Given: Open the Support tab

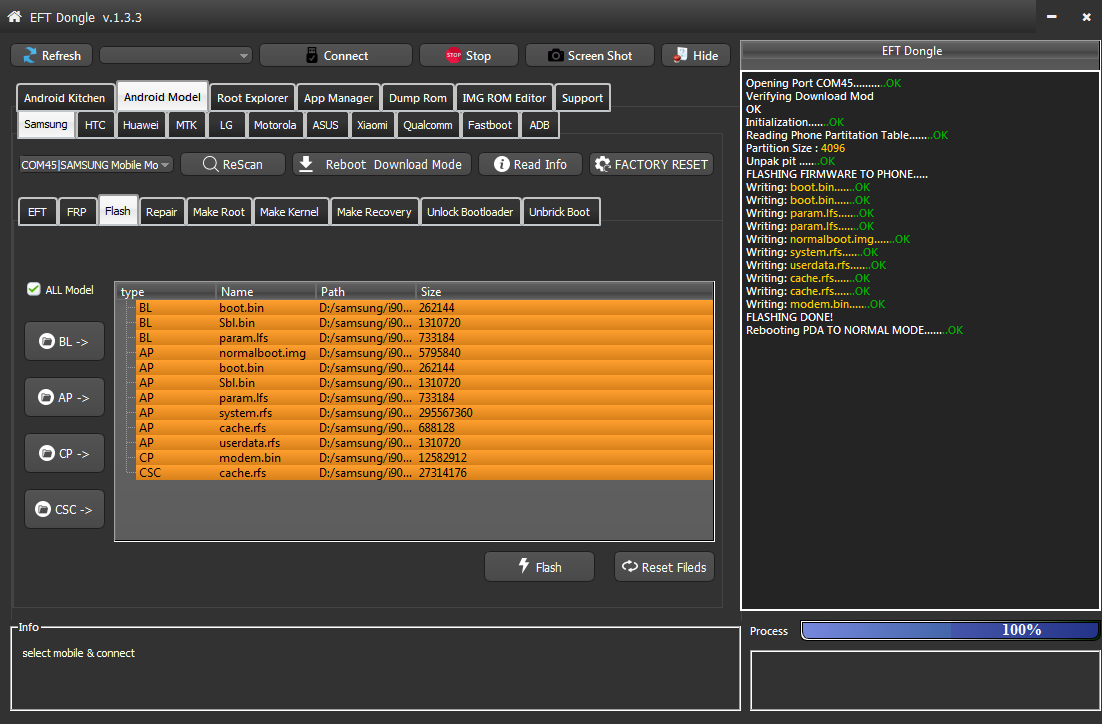Looking at the screenshot, I should click(x=582, y=98).
